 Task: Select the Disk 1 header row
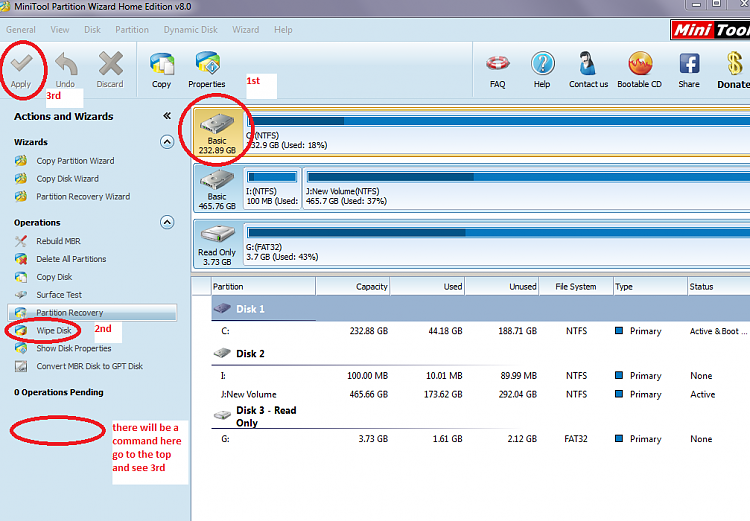[481, 309]
